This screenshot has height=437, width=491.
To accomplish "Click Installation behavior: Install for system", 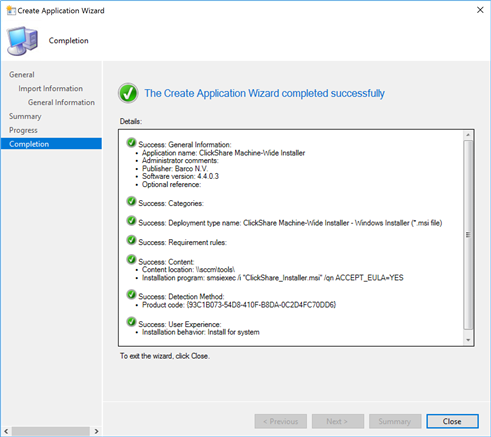I will click(201, 332).
